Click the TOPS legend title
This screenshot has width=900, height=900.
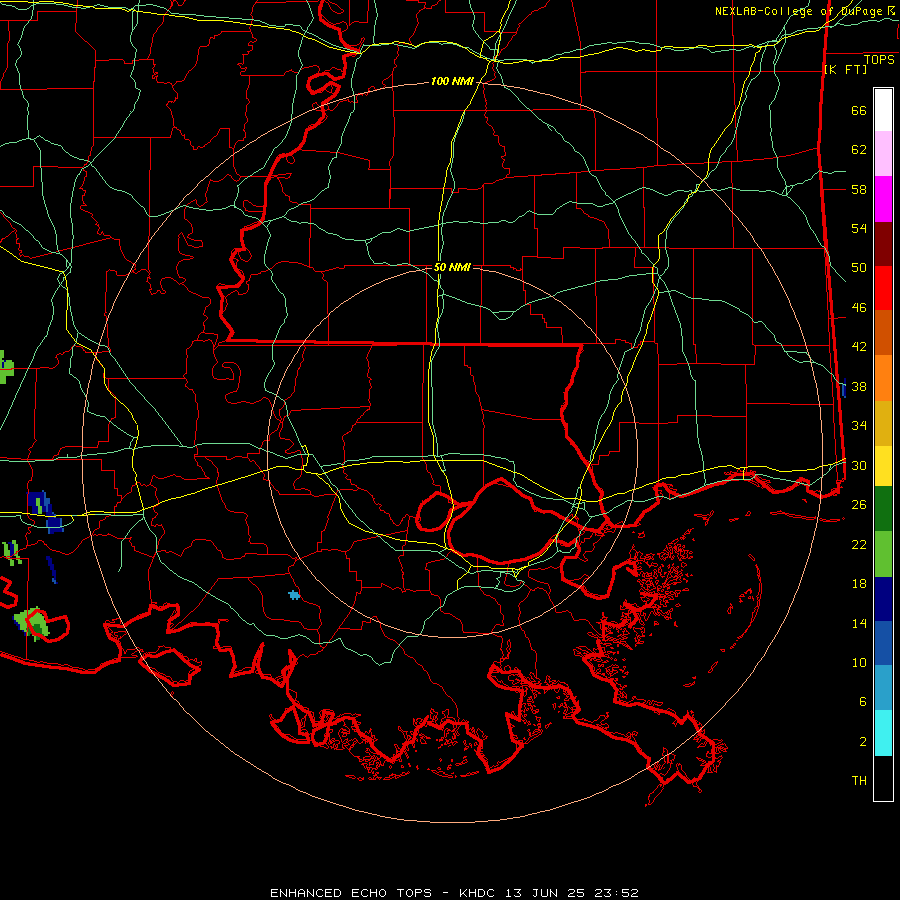pyautogui.click(x=879, y=60)
